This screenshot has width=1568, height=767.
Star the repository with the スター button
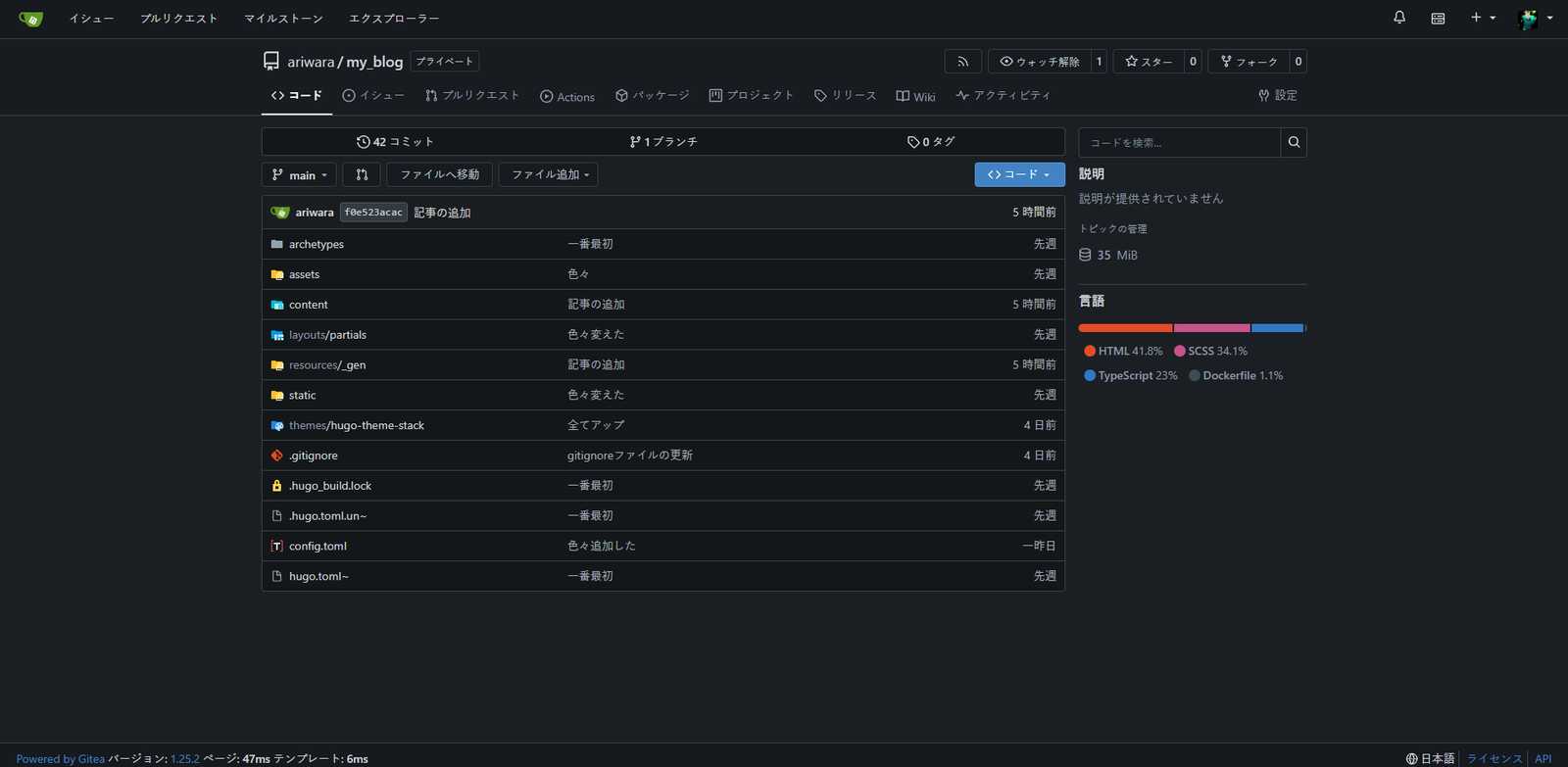1149,62
